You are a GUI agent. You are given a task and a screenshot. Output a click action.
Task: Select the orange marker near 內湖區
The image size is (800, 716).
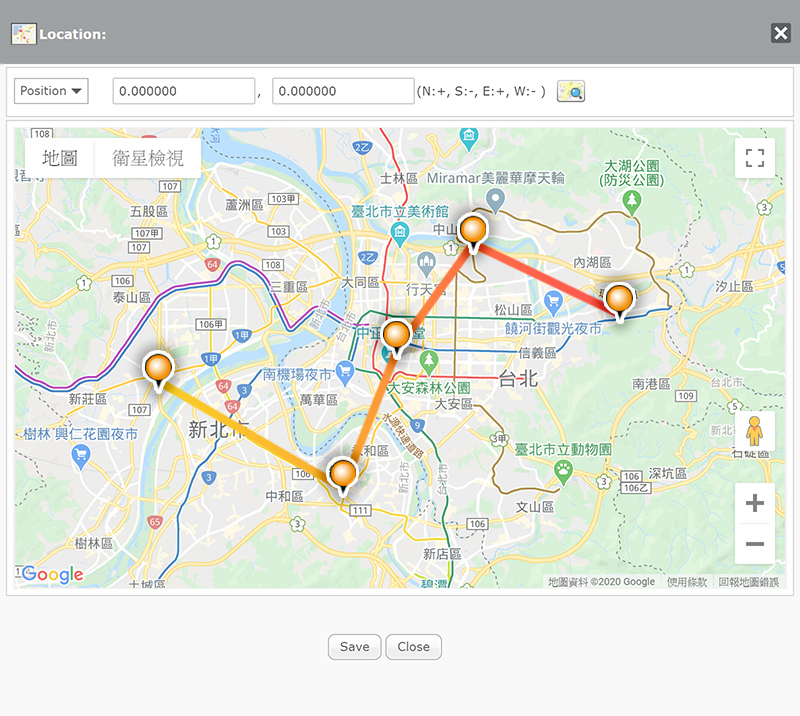pos(619,302)
